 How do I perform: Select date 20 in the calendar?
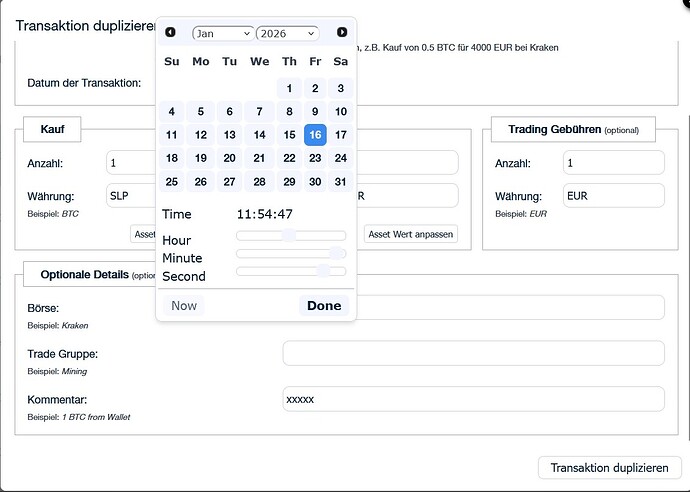click(230, 158)
